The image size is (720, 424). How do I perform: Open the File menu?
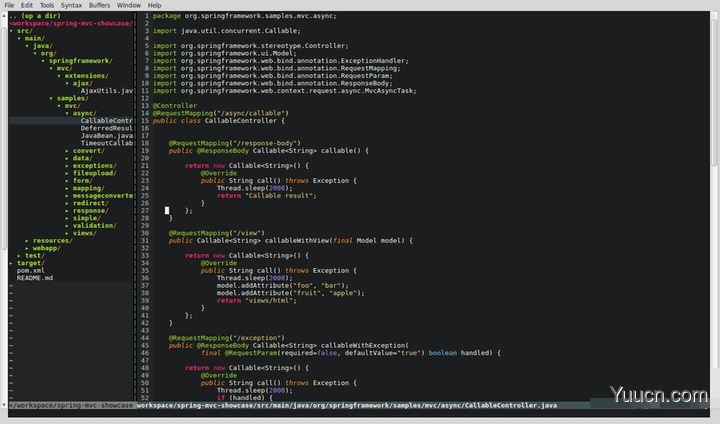(x=9, y=5)
